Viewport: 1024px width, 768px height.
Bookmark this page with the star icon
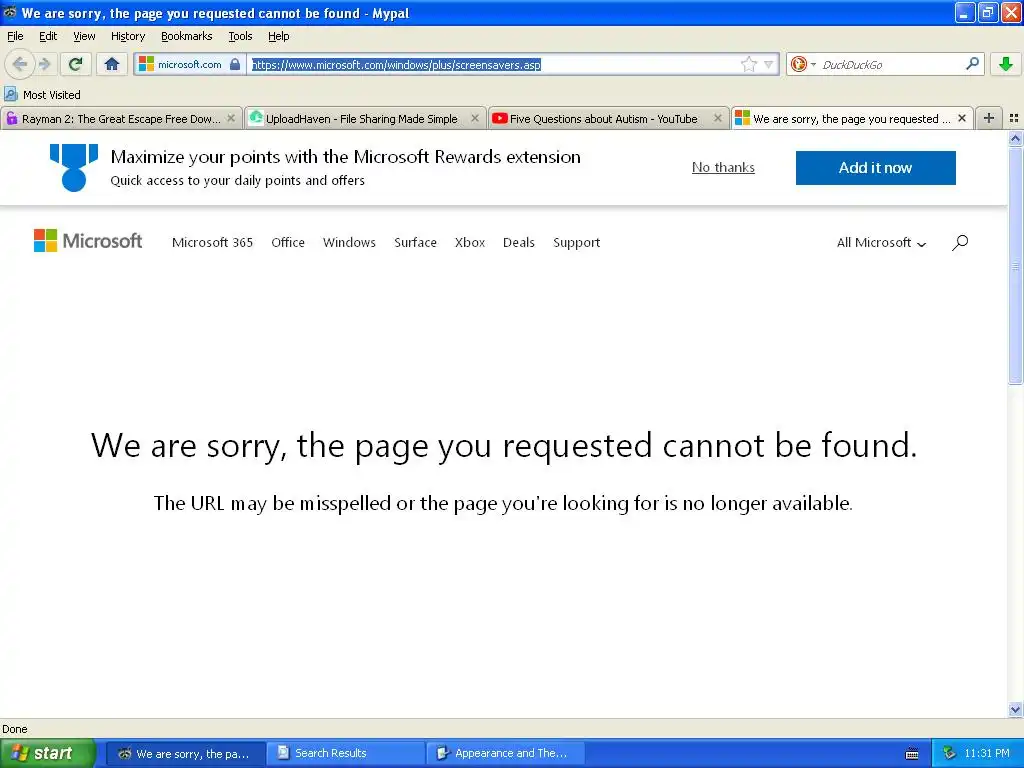(748, 64)
